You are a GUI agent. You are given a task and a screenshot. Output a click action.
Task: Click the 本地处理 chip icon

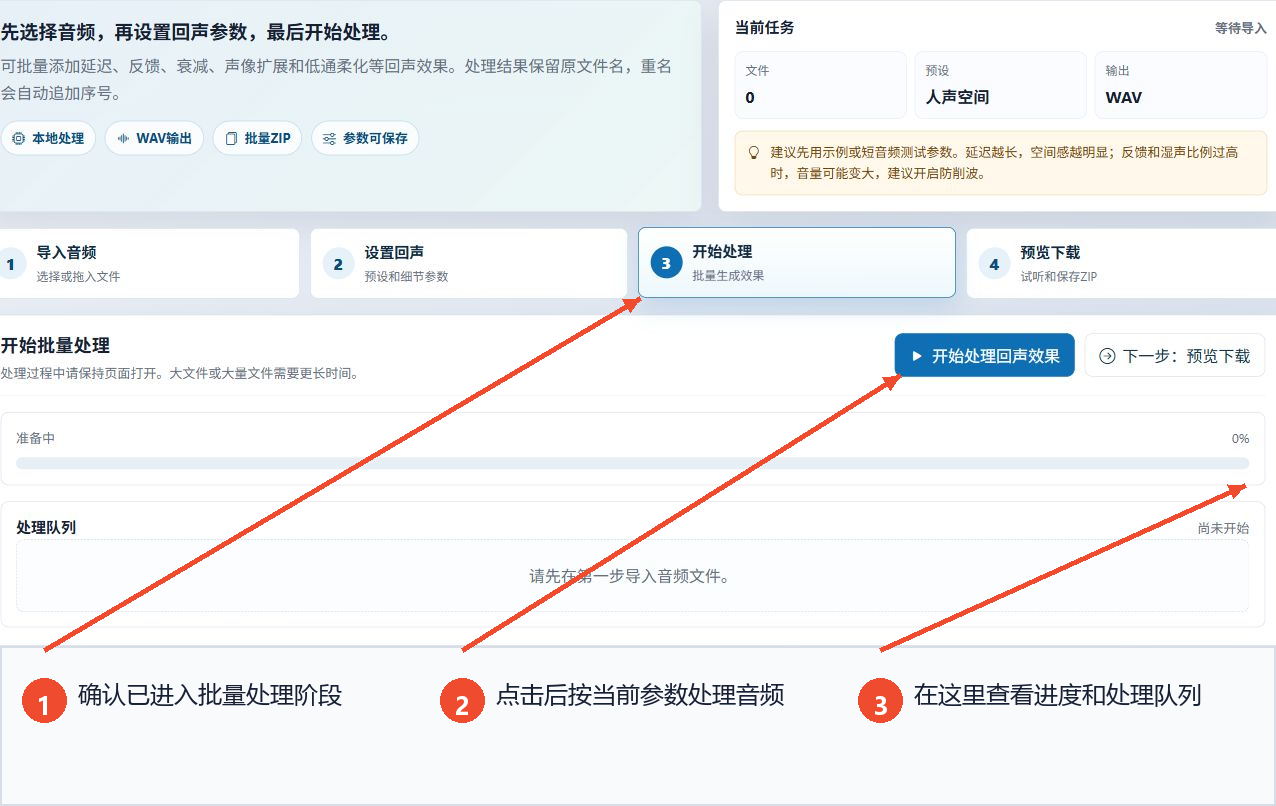pyautogui.click(x=18, y=139)
